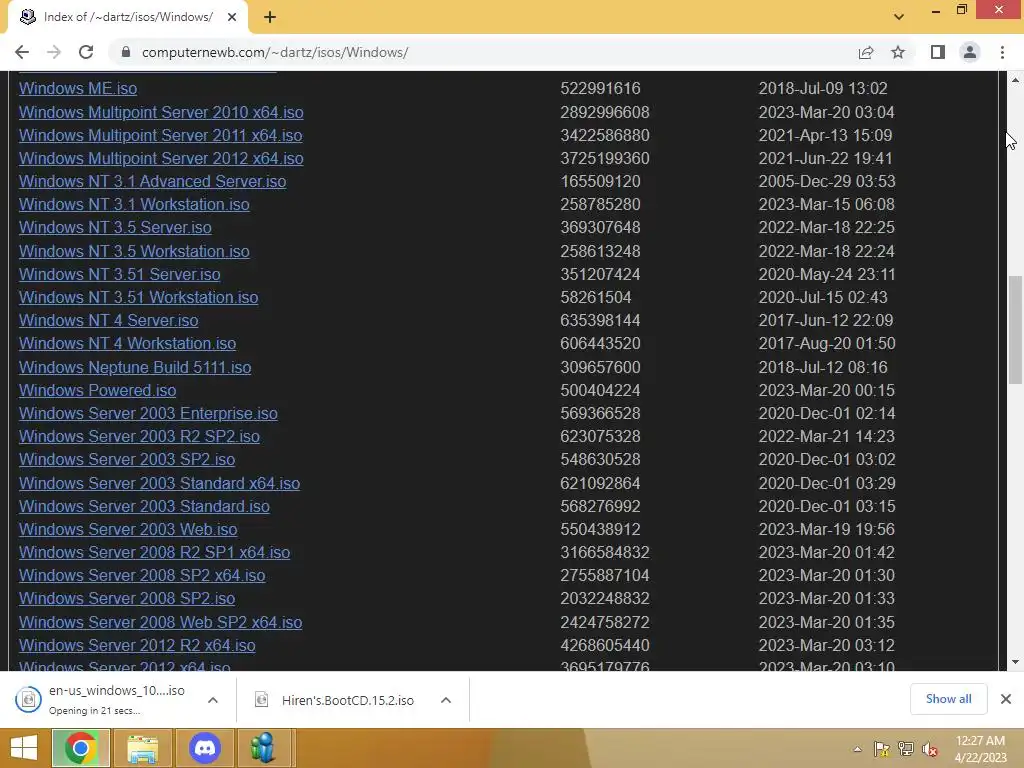
Task: Select Windows Server 2003 Standard x64.iso
Action: point(159,483)
